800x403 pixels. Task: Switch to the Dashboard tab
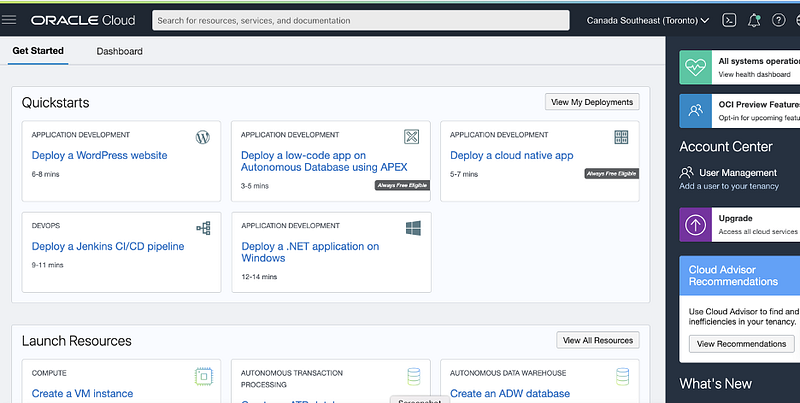pyautogui.click(x=119, y=51)
